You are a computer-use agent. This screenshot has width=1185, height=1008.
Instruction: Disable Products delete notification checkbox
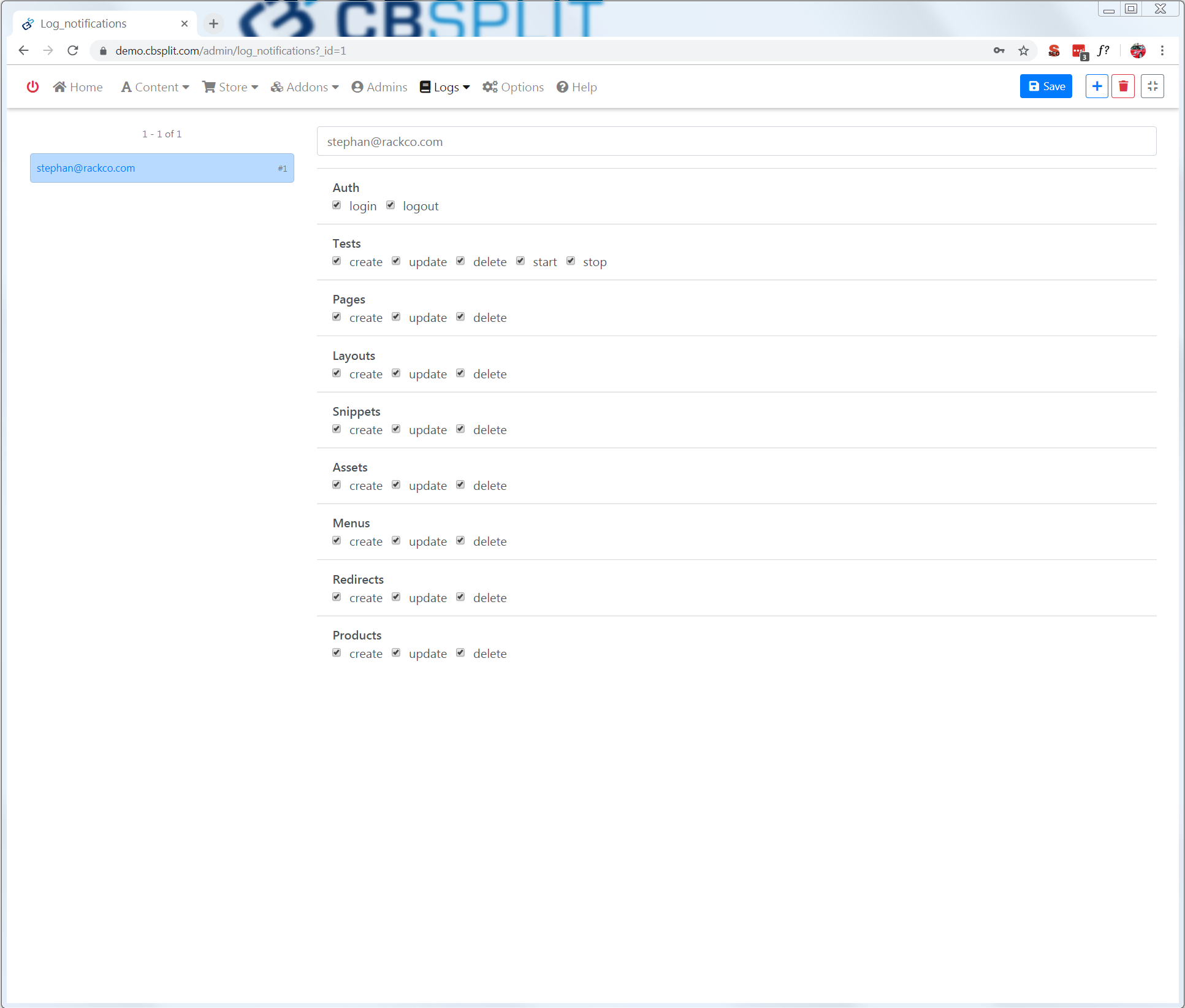pos(460,653)
